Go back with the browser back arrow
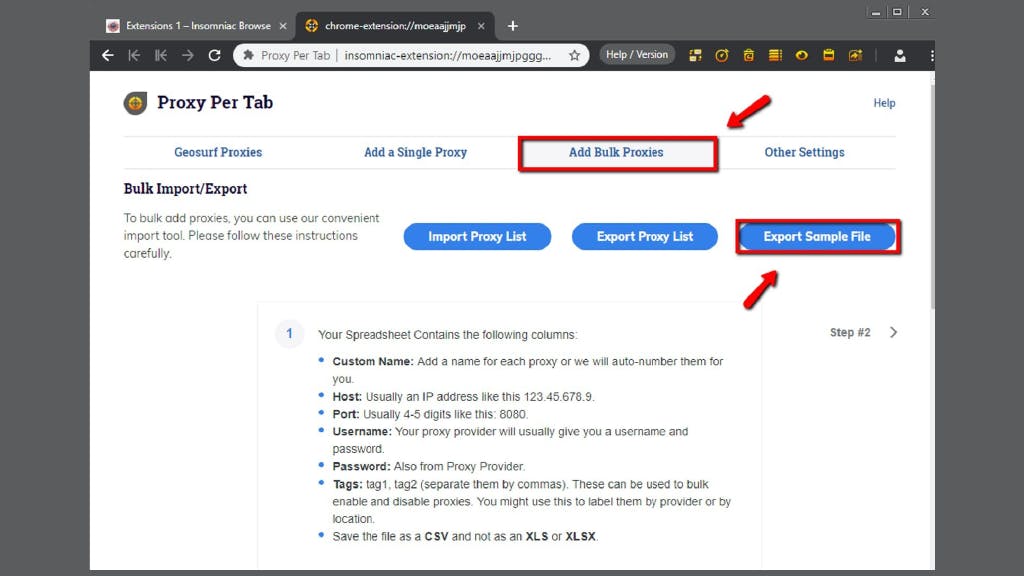The height and width of the screenshot is (576, 1024). coord(108,56)
